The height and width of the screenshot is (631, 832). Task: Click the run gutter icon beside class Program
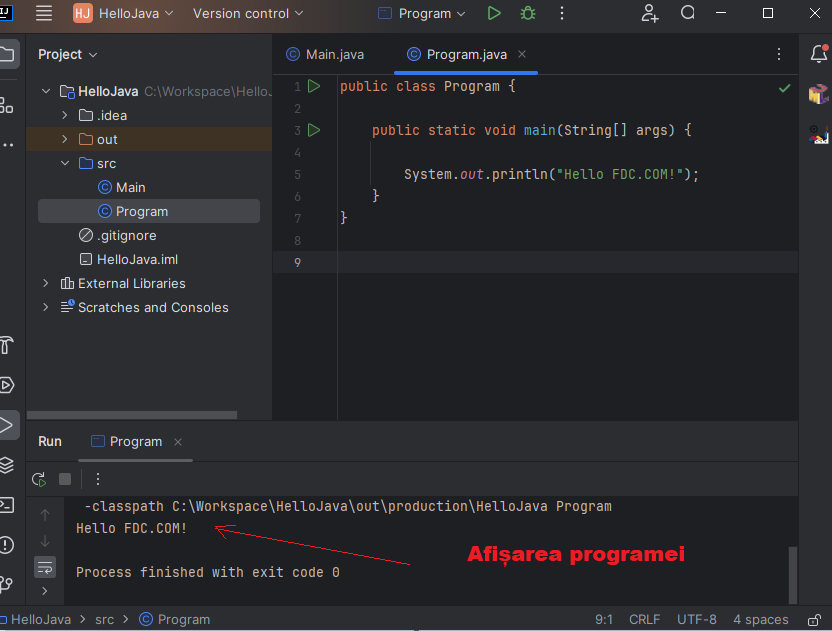click(314, 86)
